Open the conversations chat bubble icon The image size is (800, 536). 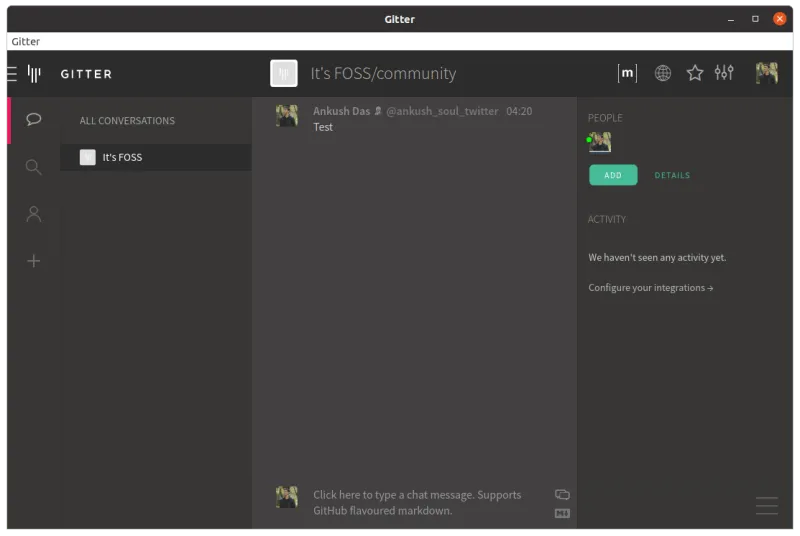pos(34,120)
